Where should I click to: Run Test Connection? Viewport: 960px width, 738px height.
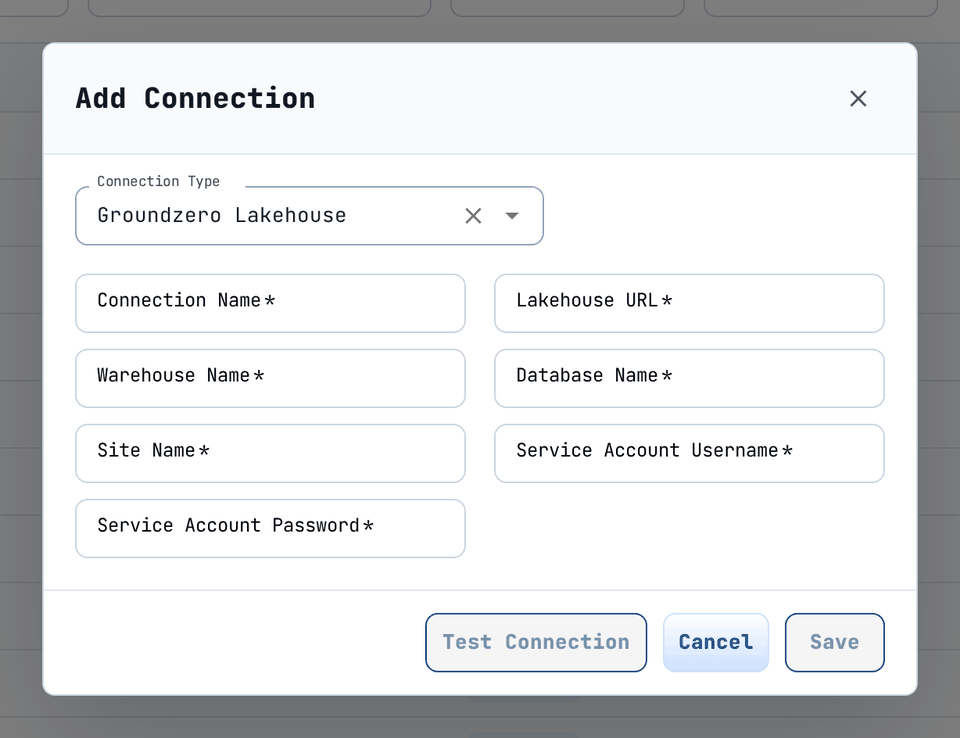(536, 642)
